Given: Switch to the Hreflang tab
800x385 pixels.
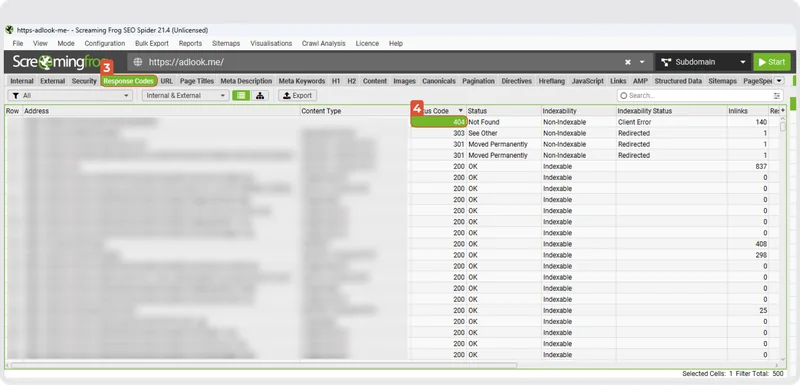Looking at the screenshot, I should pos(552,81).
